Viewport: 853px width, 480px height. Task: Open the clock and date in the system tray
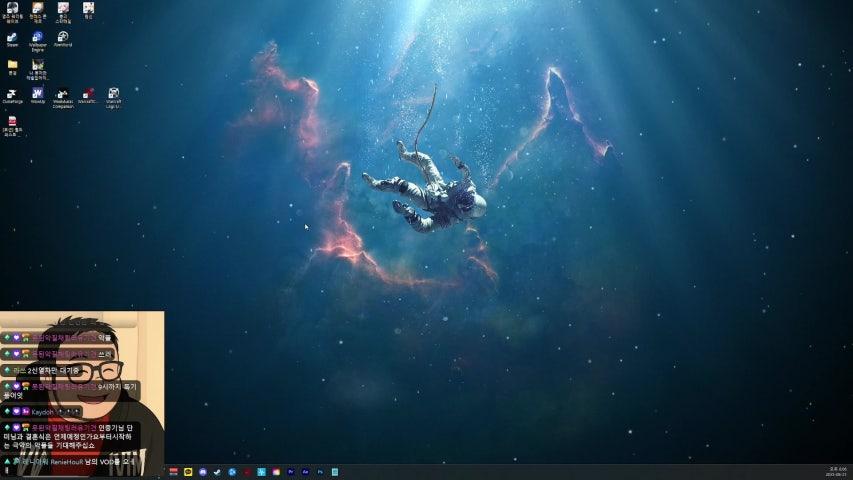click(x=838, y=472)
